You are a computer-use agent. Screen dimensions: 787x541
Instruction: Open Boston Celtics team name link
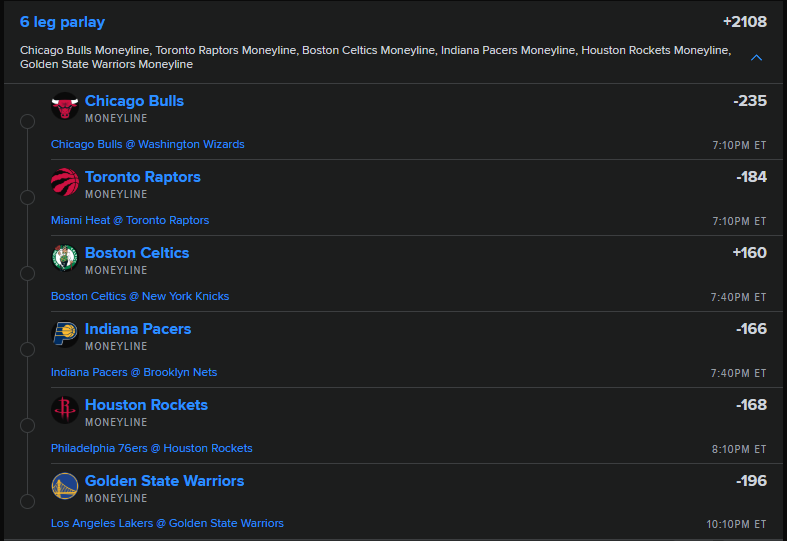click(137, 253)
